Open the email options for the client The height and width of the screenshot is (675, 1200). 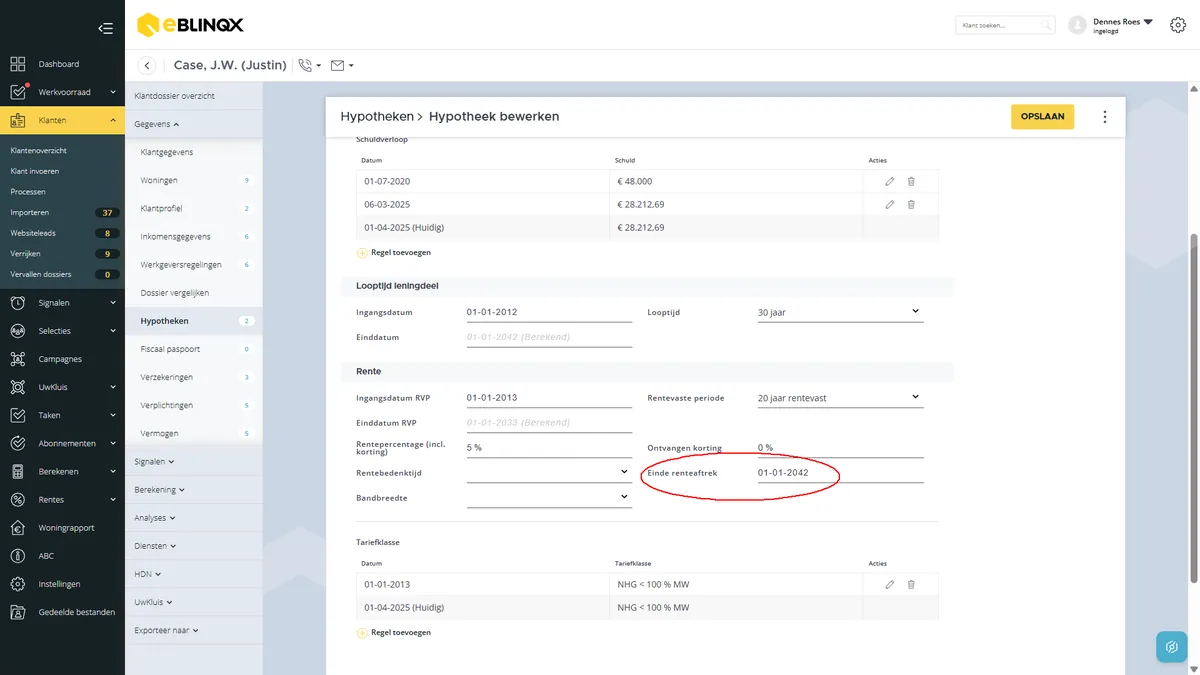pyautogui.click(x=341, y=65)
